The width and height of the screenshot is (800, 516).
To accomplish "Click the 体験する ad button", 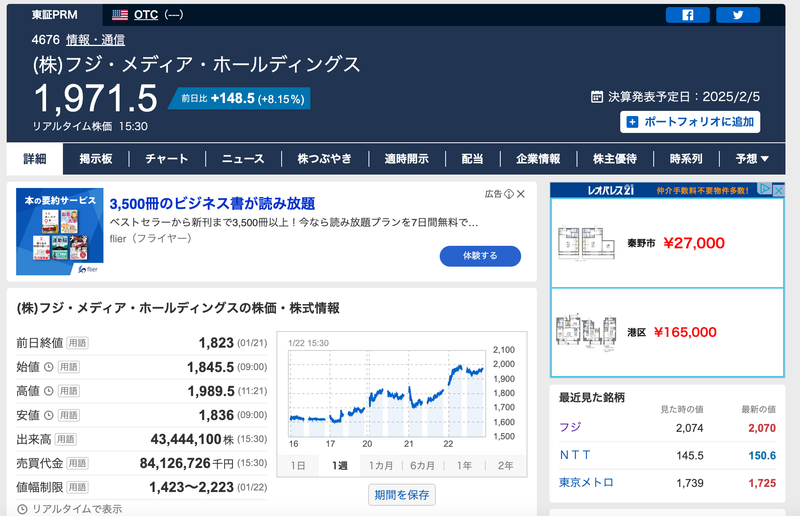I will click(480, 256).
